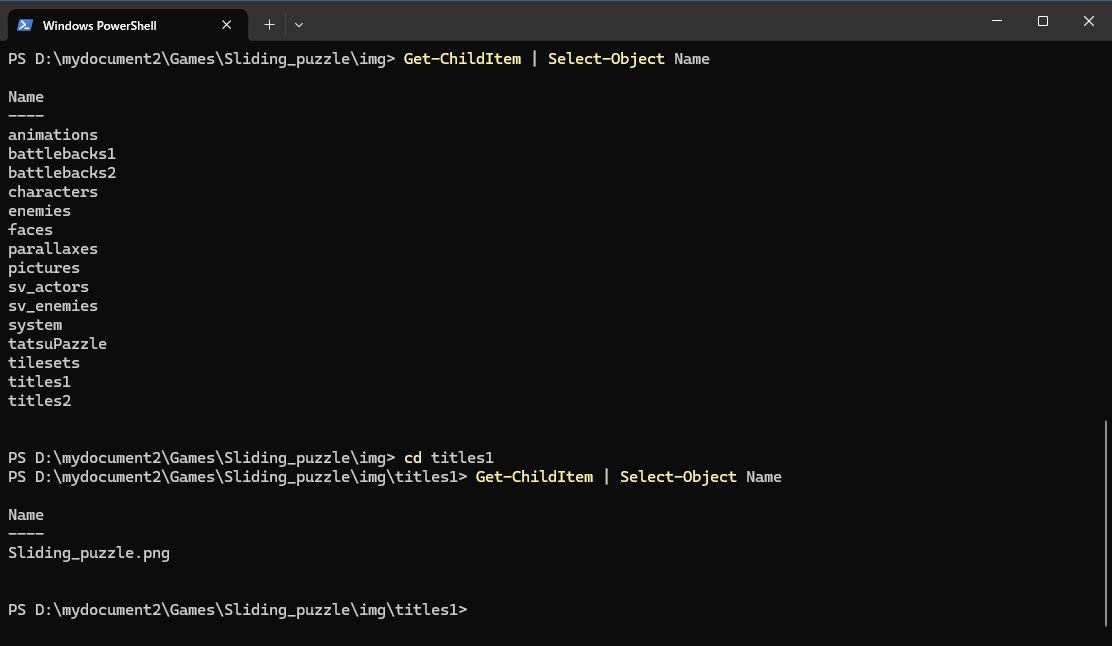The height and width of the screenshot is (646, 1112).
Task: Open a new tab with the plus button
Action: [269, 24]
